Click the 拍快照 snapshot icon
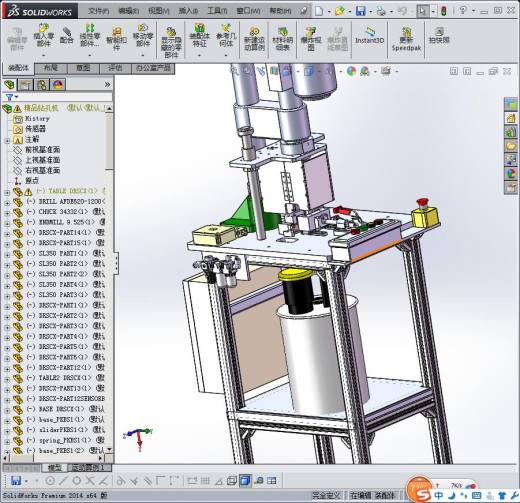The height and width of the screenshot is (503, 520). pyautogui.click(x=439, y=35)
